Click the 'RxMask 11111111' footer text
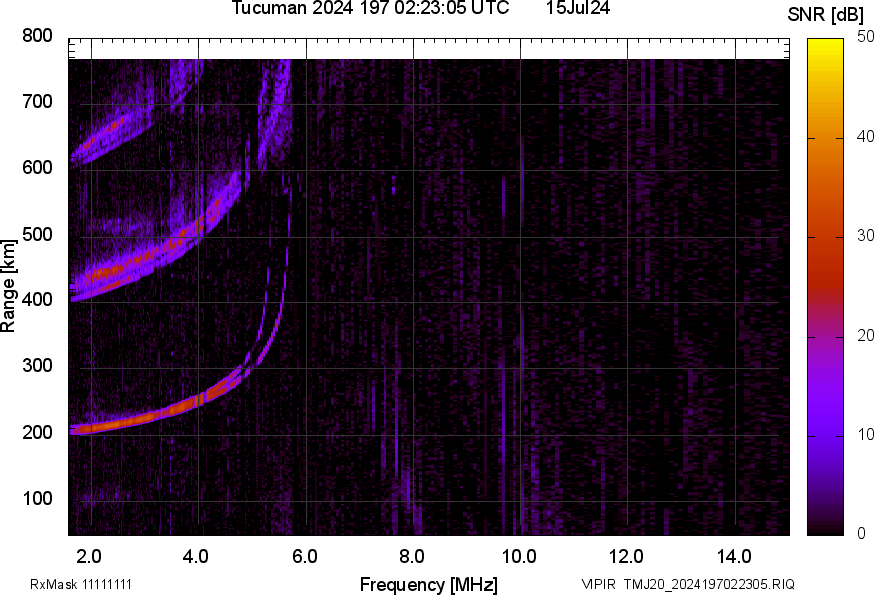 click(x=81, y=584)
